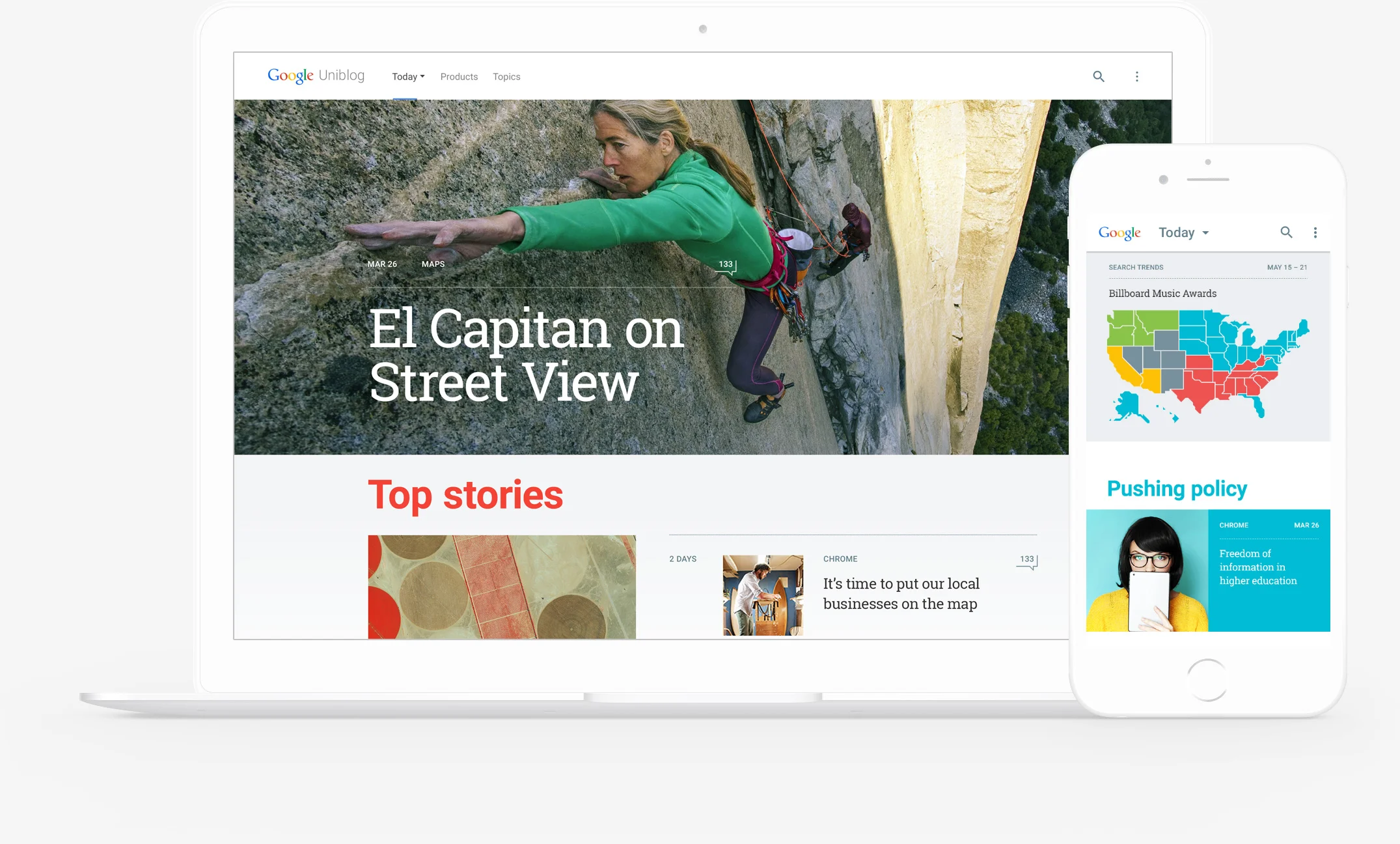1400x844 pixels.
Task: Open the local businesses on the map story
Action: [900, 593]
